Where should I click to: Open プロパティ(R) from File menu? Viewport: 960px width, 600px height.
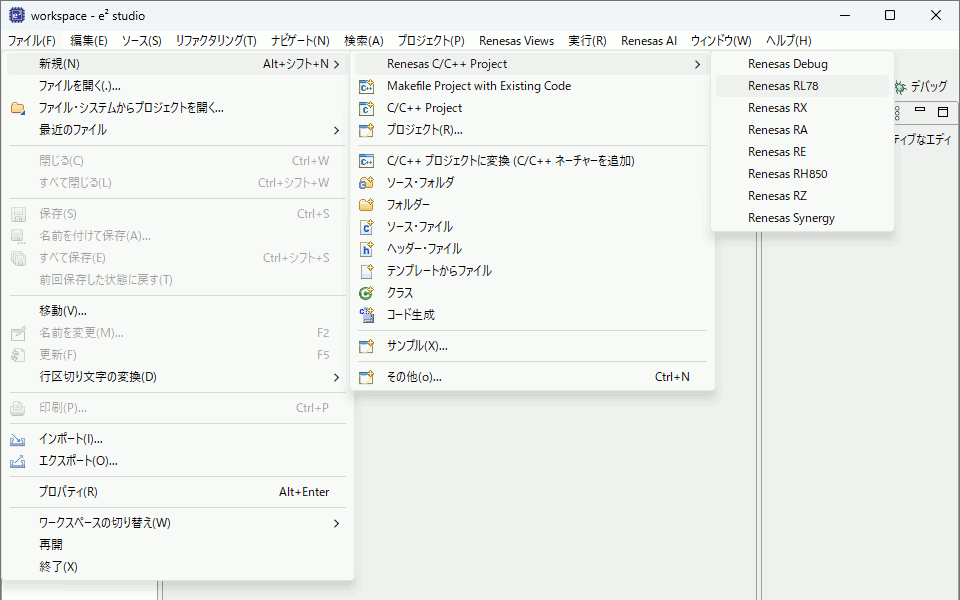178,492
